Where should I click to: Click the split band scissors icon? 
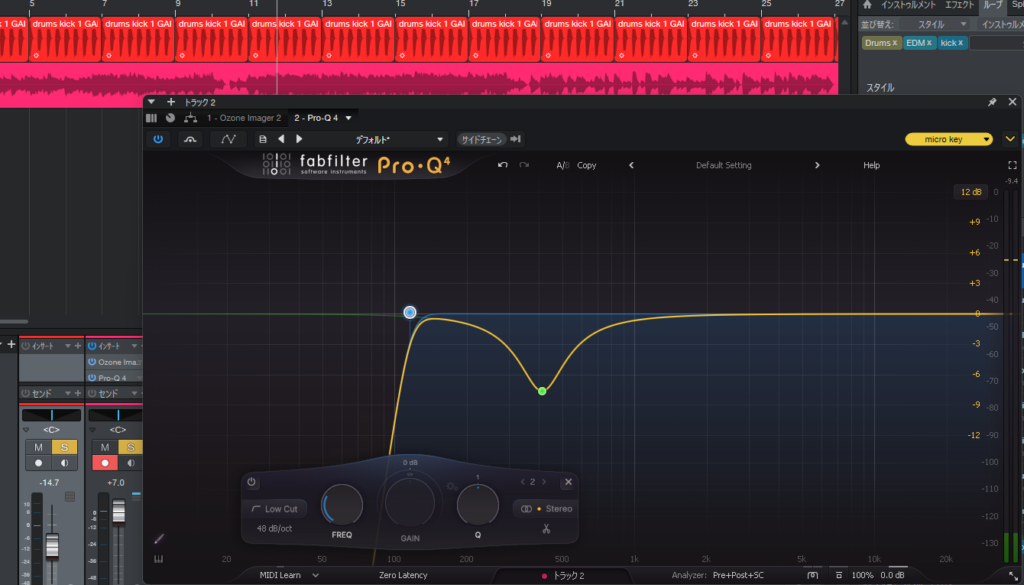547,529
